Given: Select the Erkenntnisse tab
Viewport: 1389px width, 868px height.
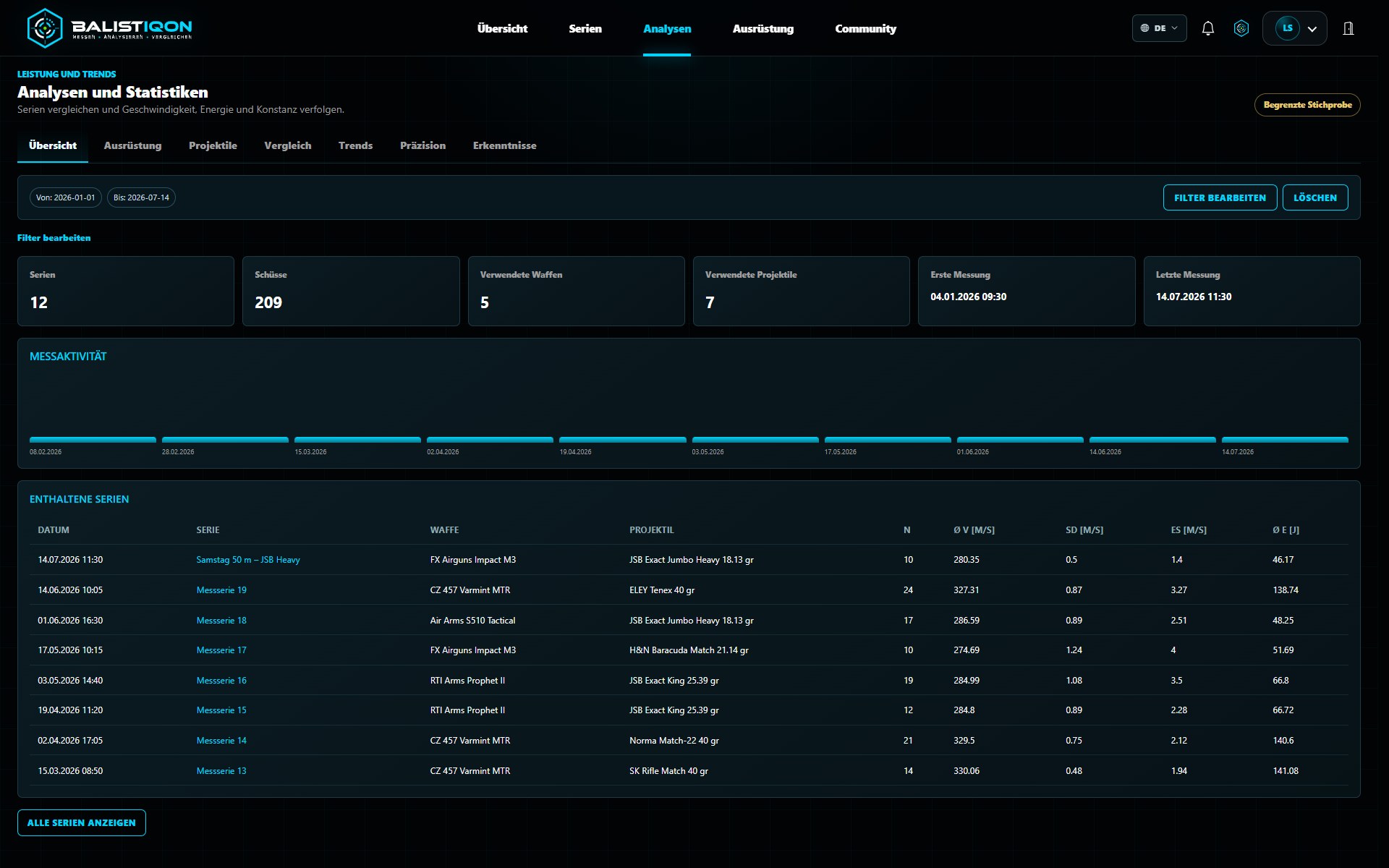Looking at the screenshot, I should click(x=504, y=145).
